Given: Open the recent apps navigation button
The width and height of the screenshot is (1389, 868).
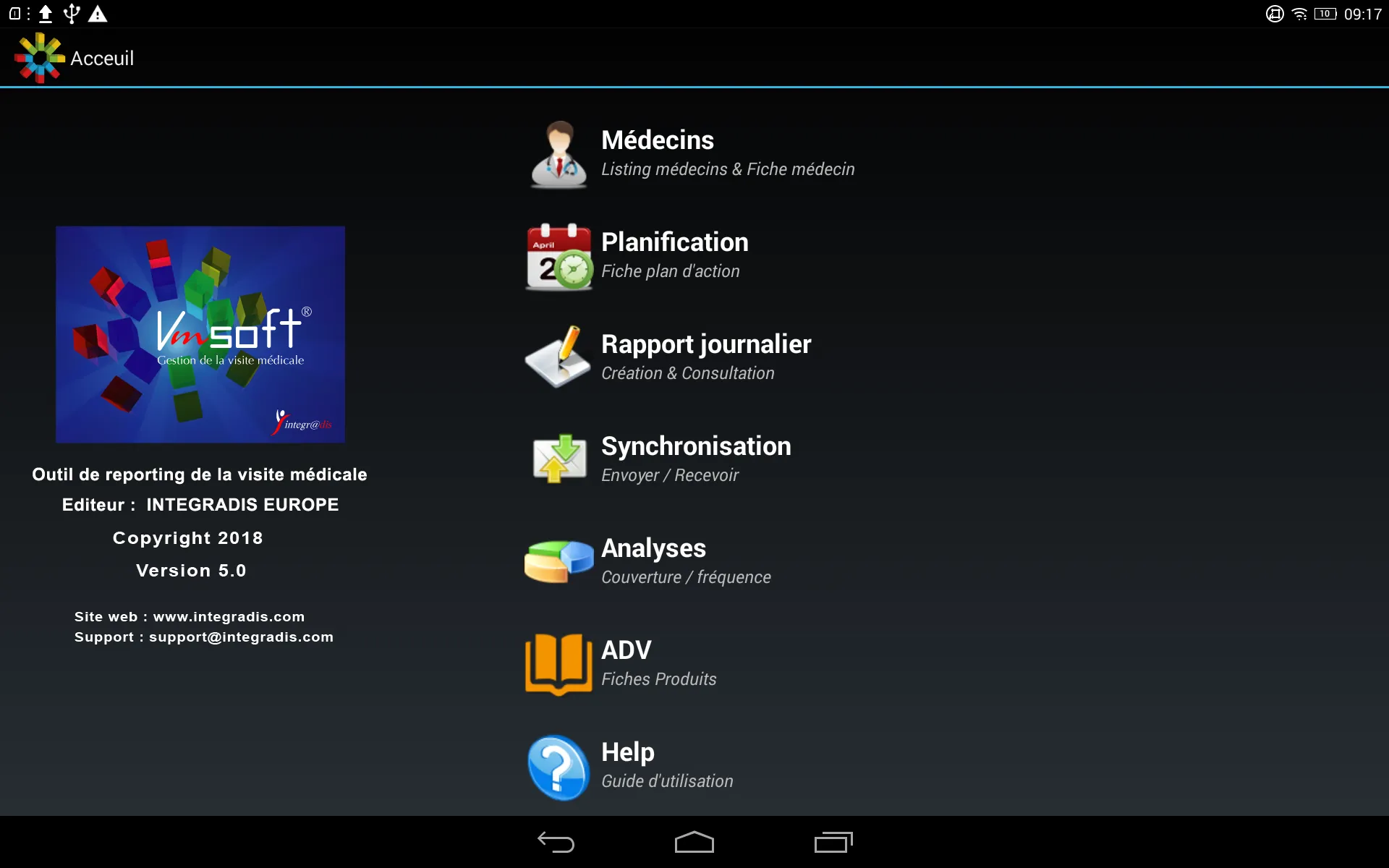Looking at the screenshot, I should [833, 842].
